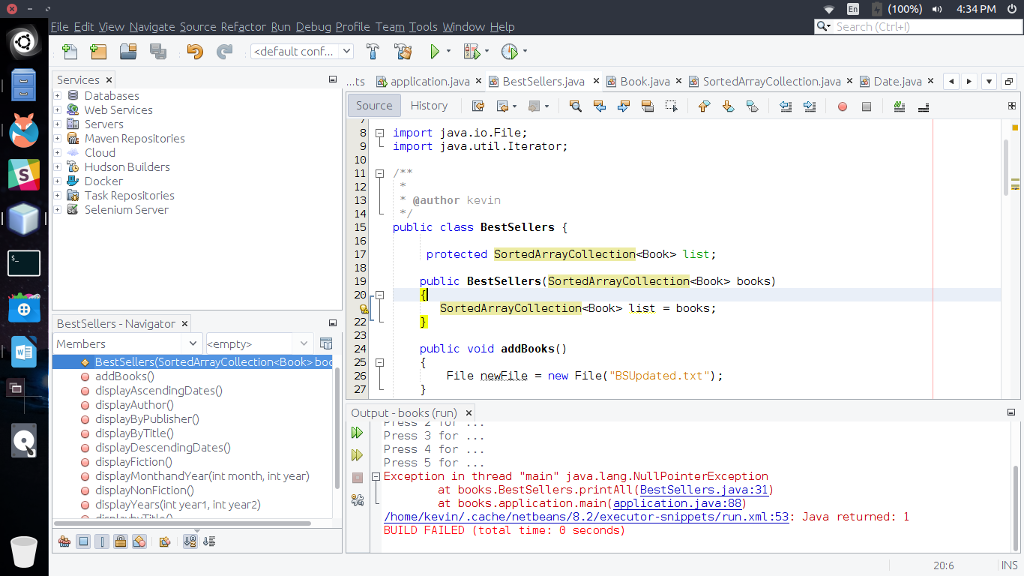The image size is (1024, 576).
Task: Open the default config dropdown
Action: 302,51
